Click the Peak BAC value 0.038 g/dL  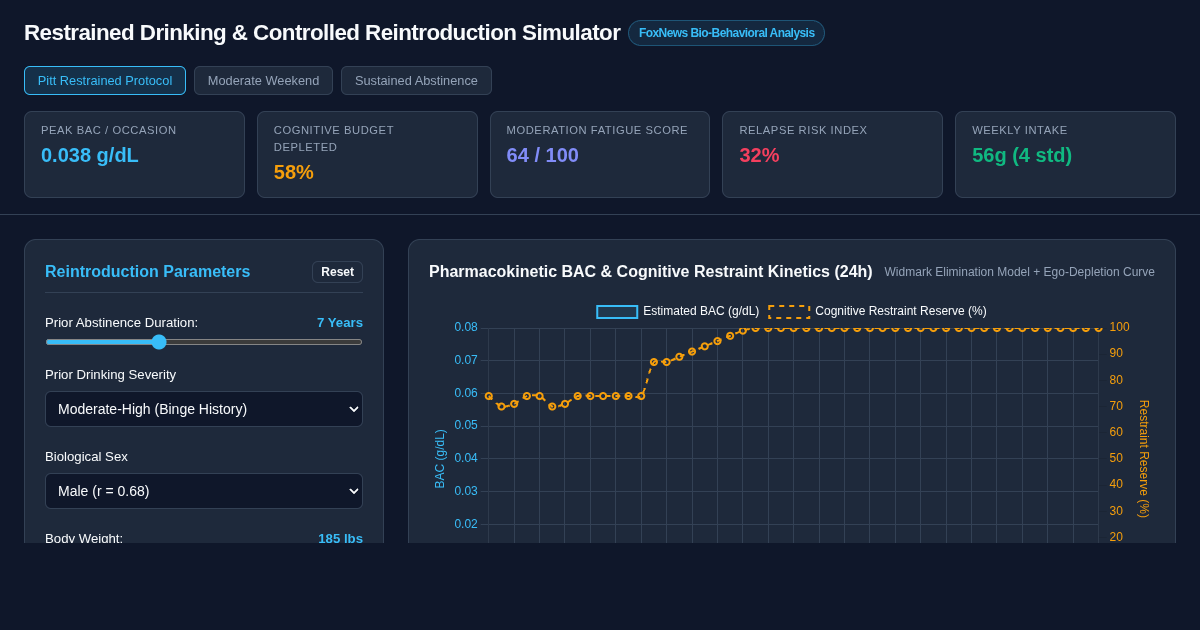click(90, 155)
